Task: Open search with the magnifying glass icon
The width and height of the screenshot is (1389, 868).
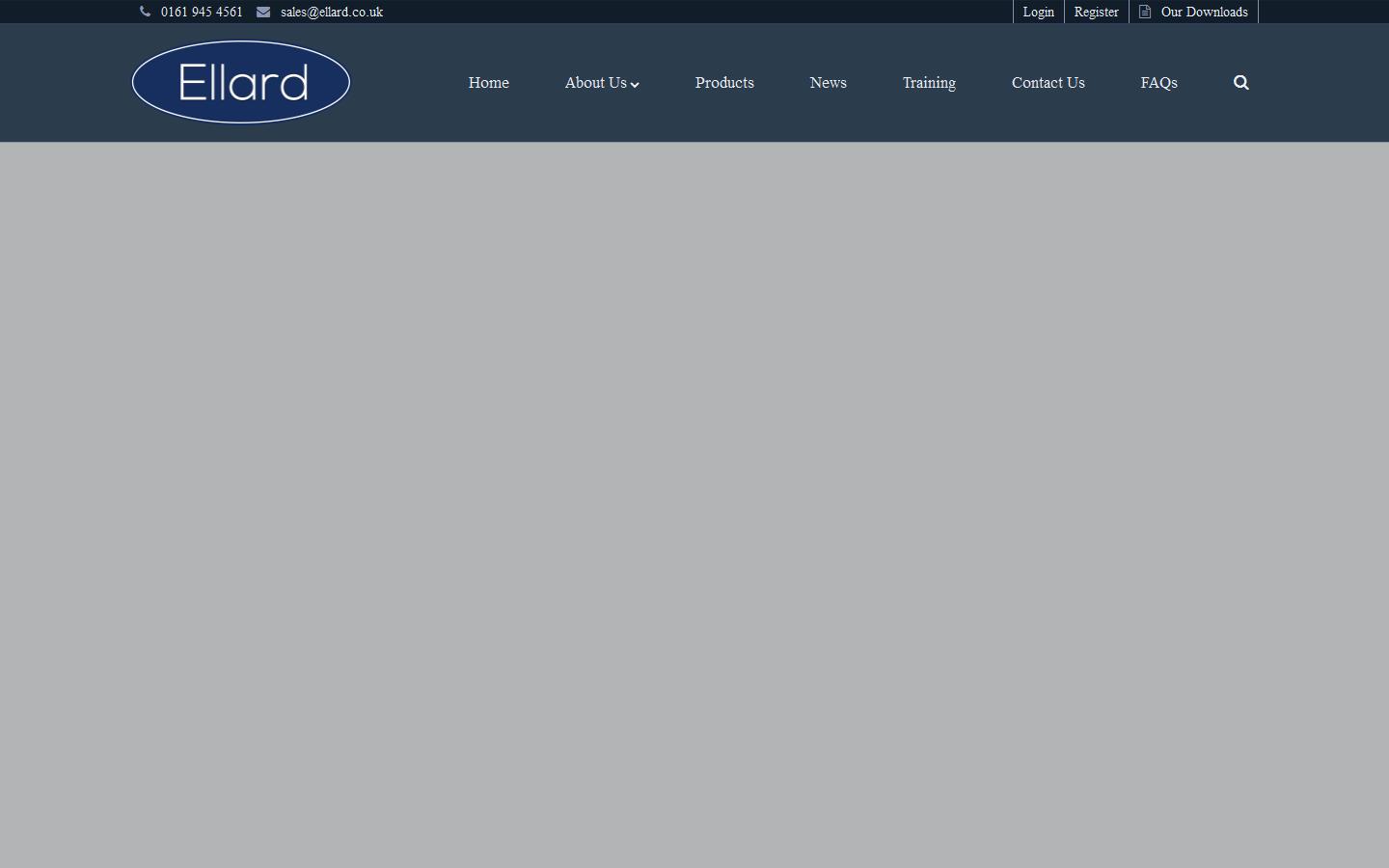Action: point(1240,83)
